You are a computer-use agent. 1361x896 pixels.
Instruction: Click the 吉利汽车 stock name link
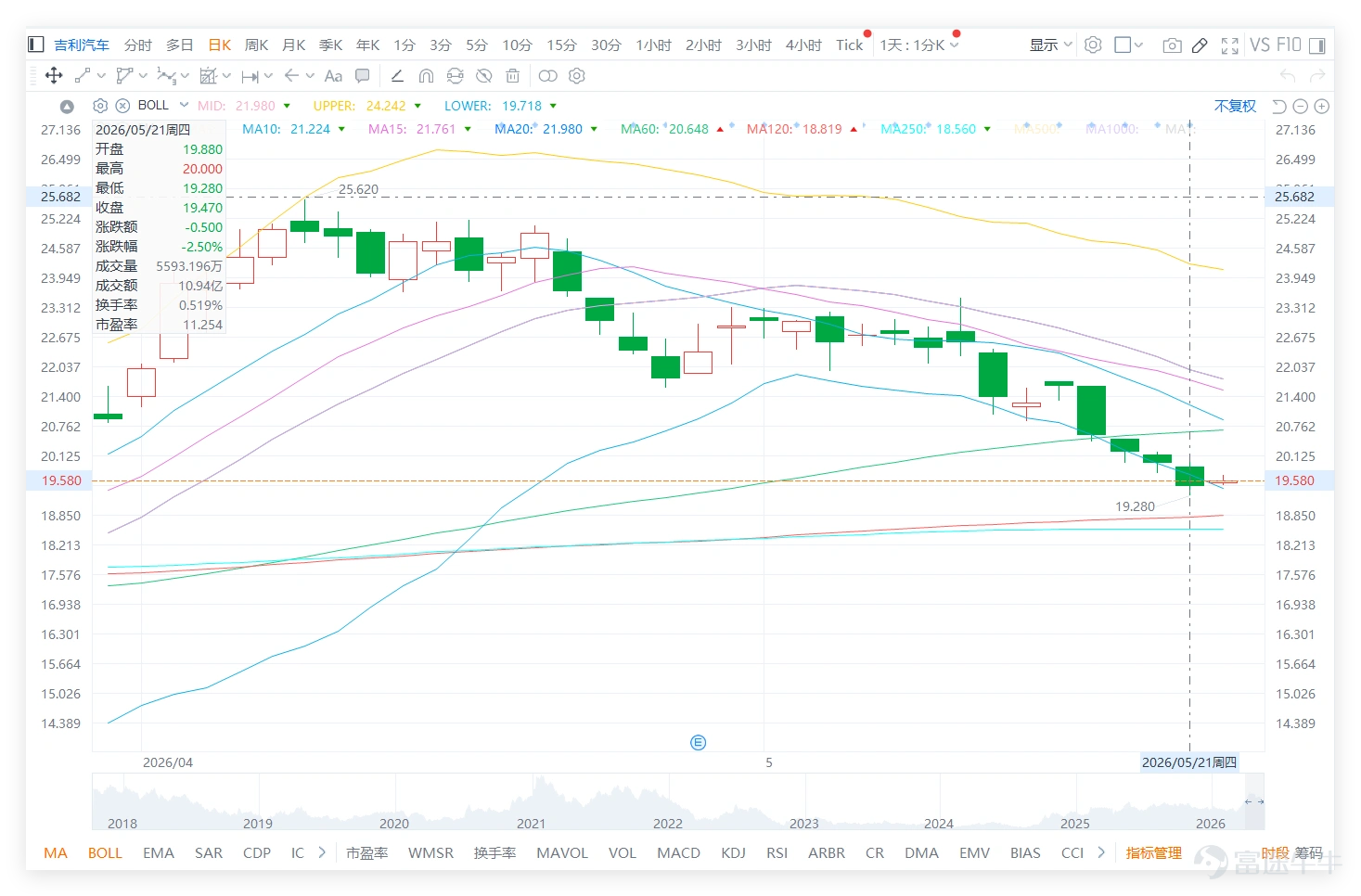click(82, 45)
